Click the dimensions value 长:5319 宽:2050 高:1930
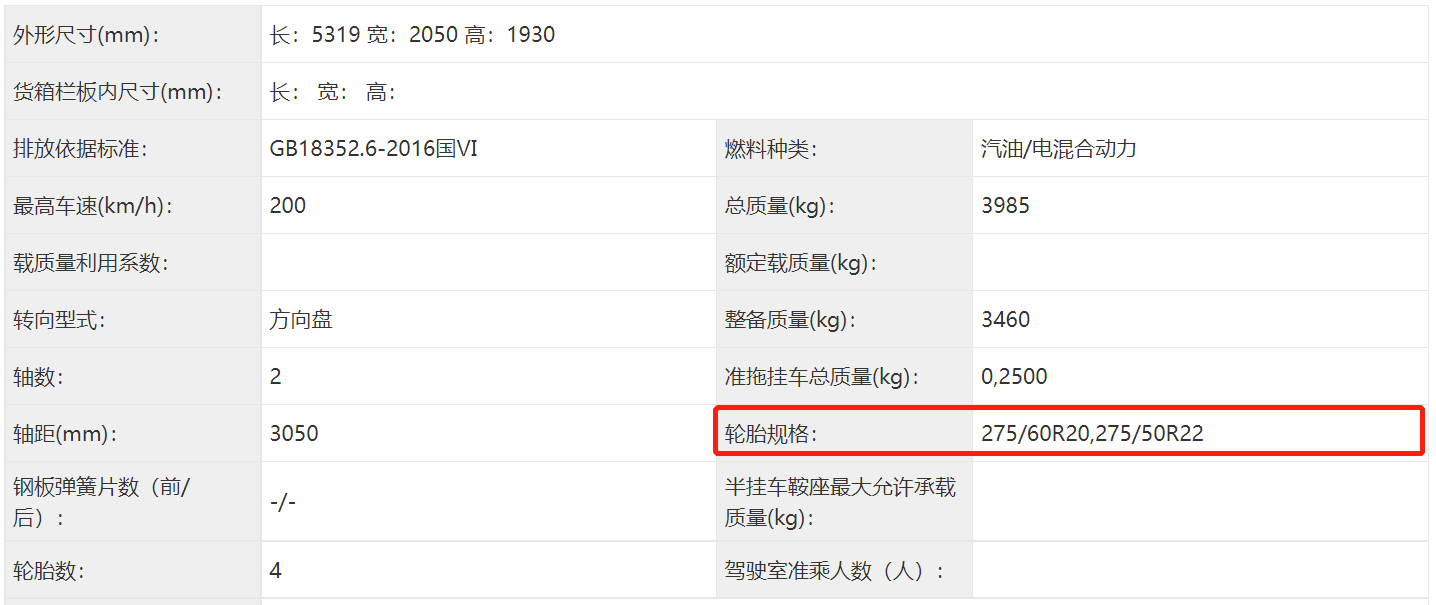This screenshot has width=1436, height=605. [x=412, y=35]
